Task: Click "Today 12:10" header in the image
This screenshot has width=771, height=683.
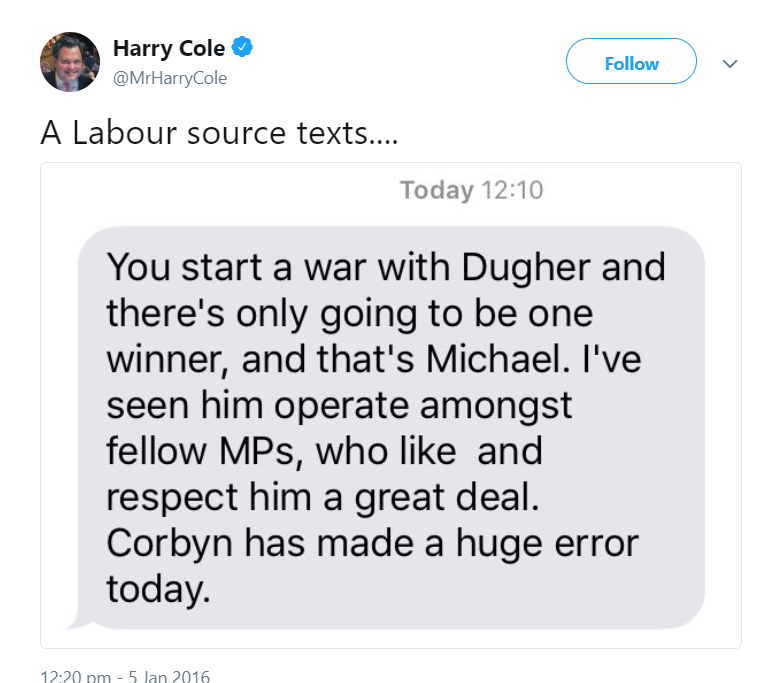Action: (x=471, y=190)
